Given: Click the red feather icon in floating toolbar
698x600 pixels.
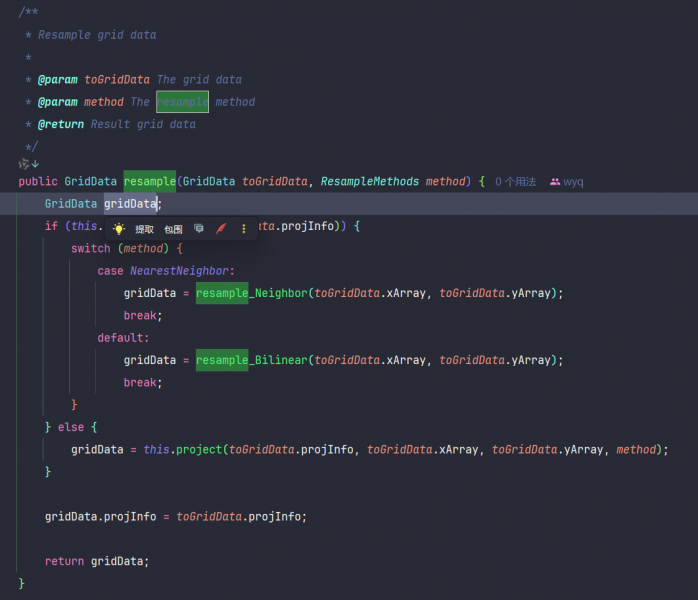Looking at the screenshot, I should coord(221,229).
